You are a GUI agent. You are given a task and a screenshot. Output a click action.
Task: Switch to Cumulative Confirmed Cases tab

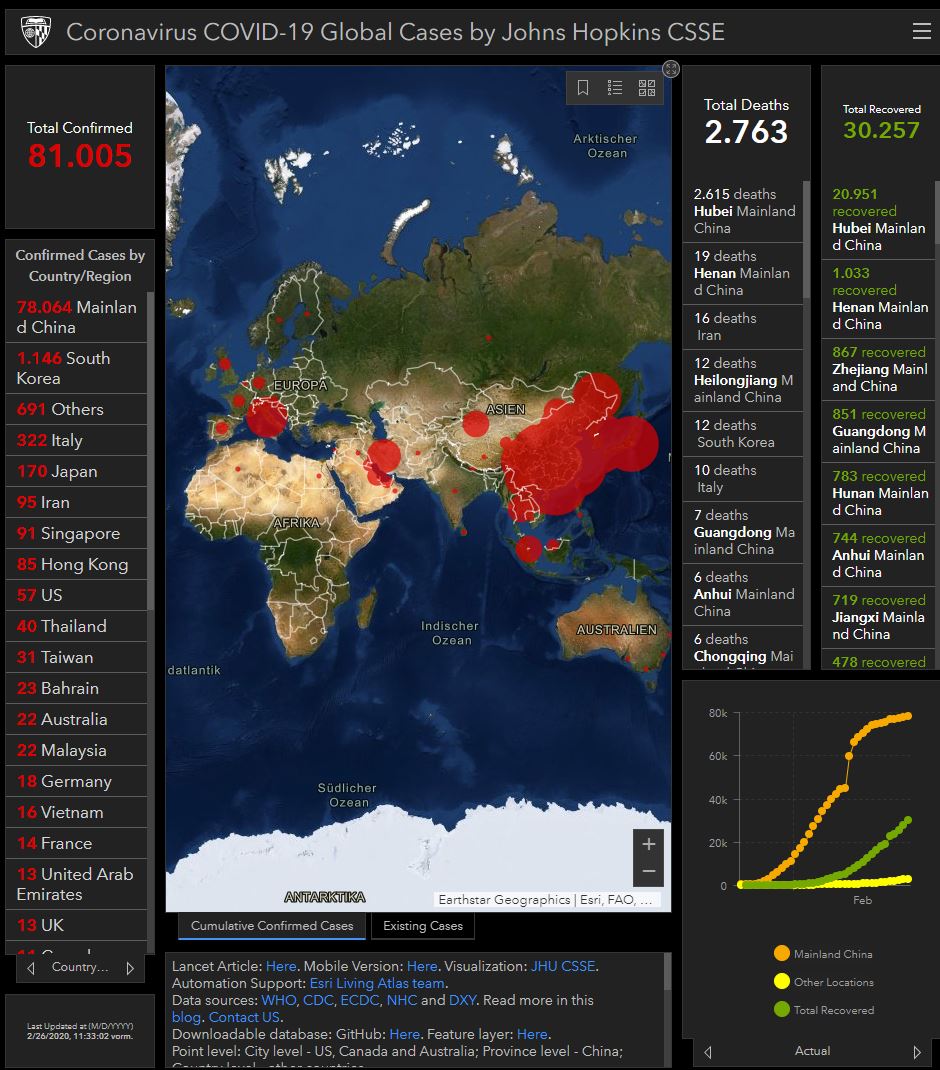tap(272, 926)
